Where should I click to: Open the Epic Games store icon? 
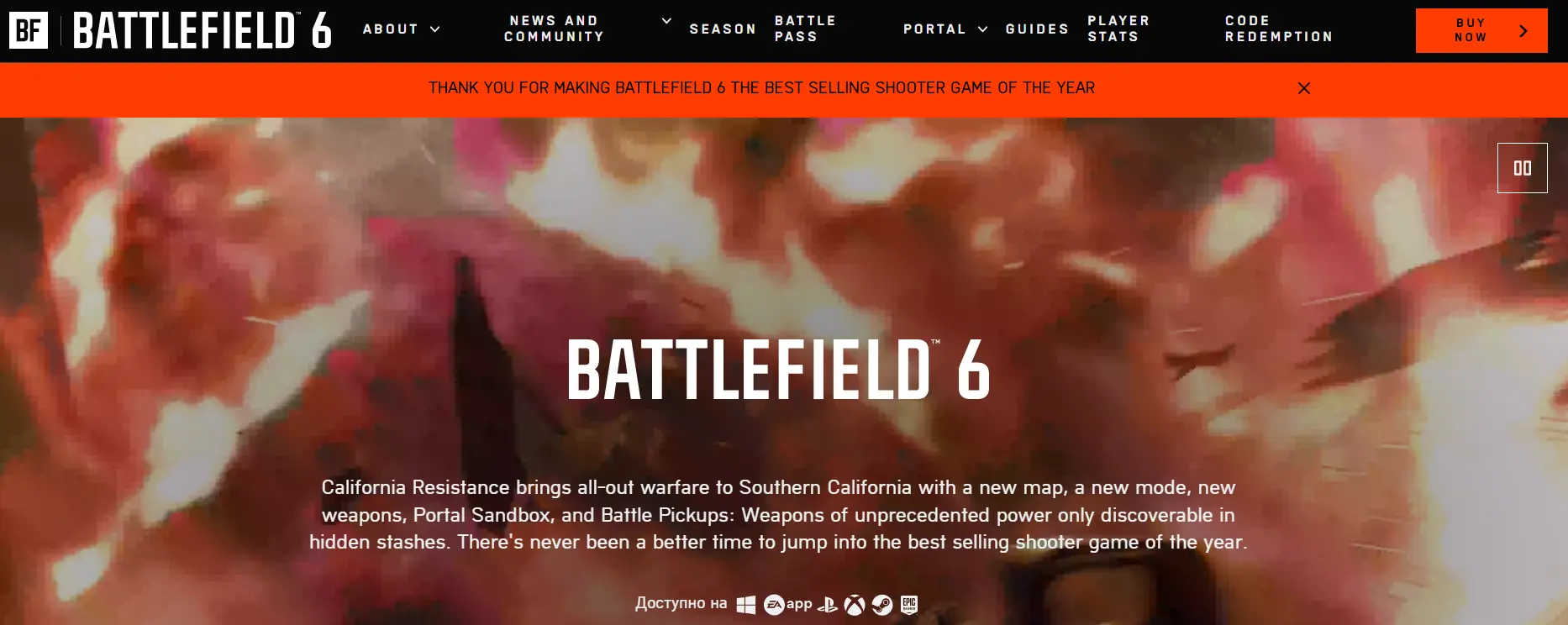909,605
